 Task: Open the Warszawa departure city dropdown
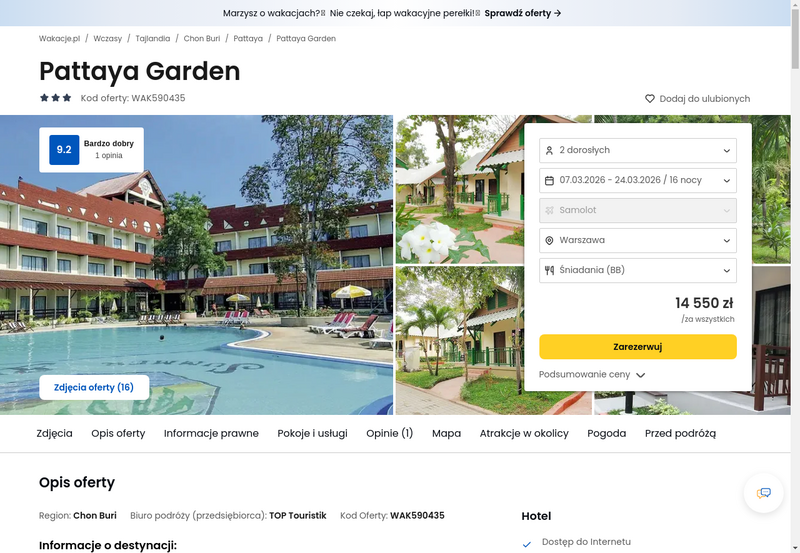click(638, 240)
